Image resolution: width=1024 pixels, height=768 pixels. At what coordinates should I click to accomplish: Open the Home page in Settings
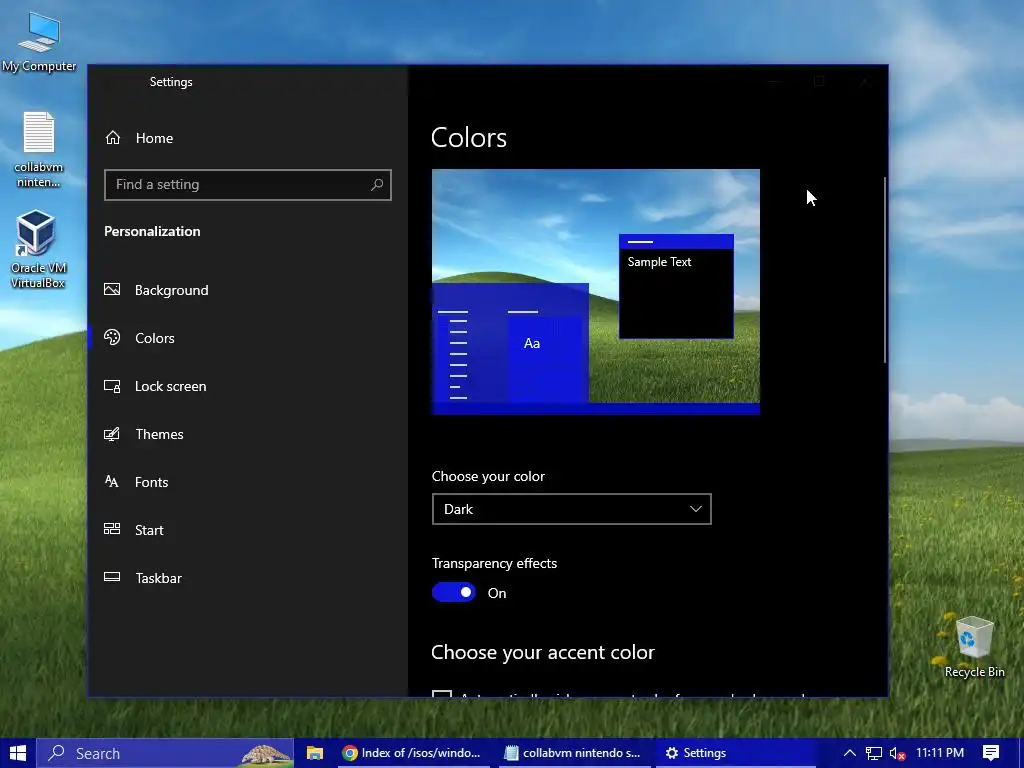(x=248, y=138)
